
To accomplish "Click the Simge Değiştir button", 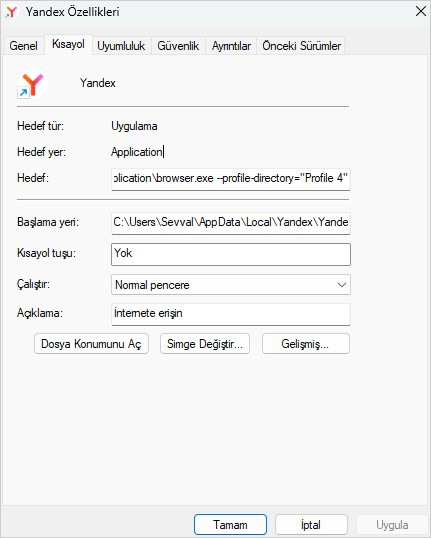I will [x=205, y=343].
